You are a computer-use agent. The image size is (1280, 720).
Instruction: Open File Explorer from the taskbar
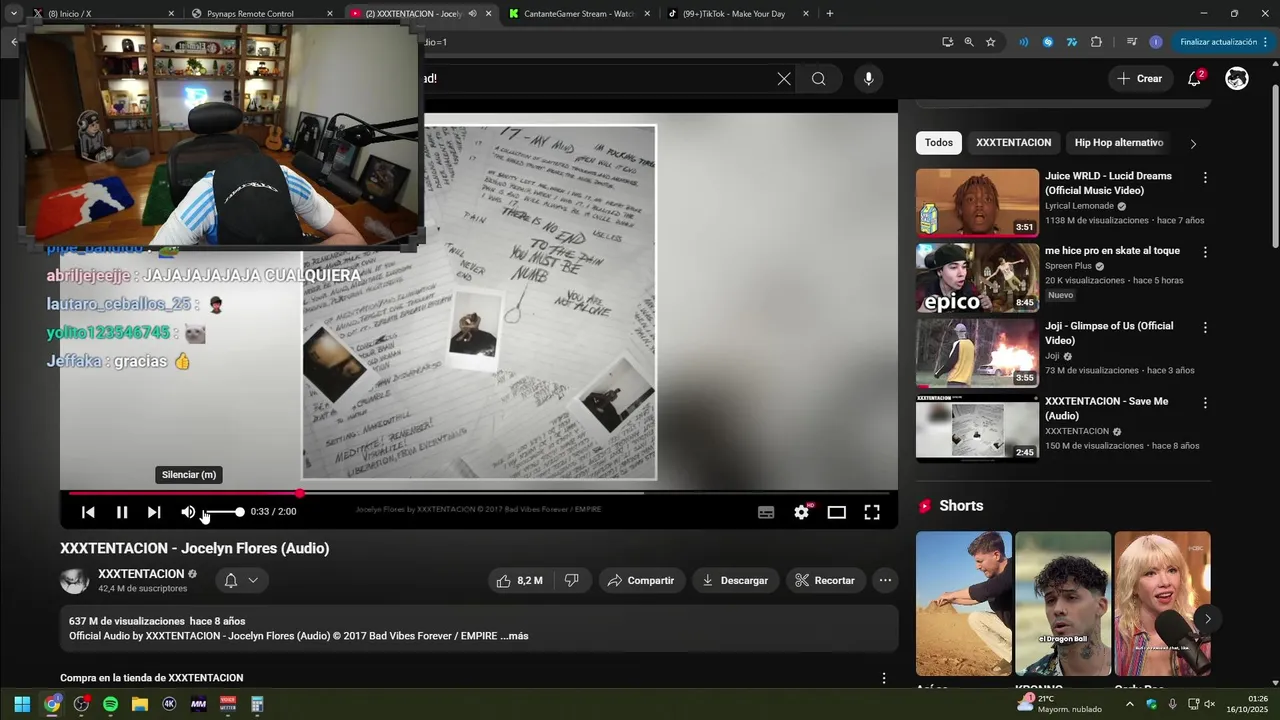(x=139, y=704)
